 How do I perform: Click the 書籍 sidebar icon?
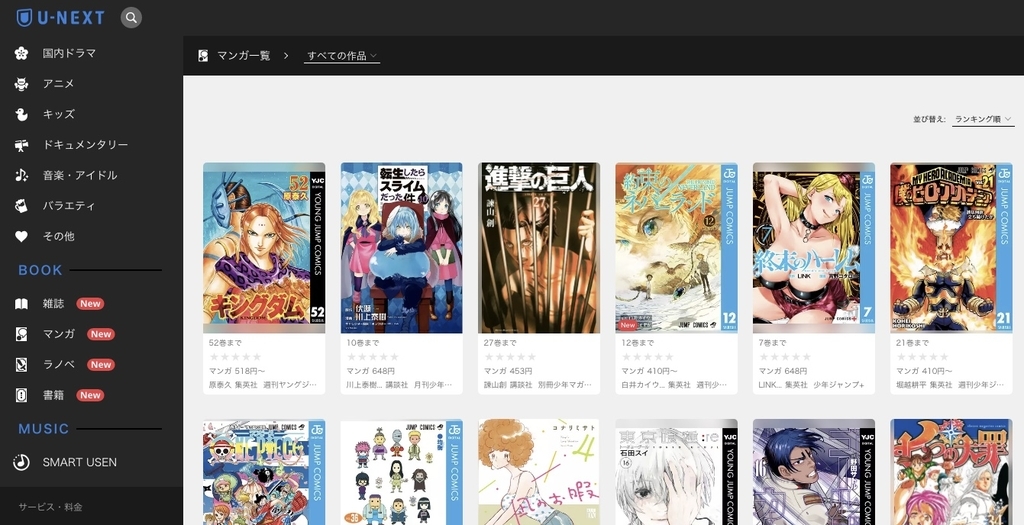pos(22,395)
